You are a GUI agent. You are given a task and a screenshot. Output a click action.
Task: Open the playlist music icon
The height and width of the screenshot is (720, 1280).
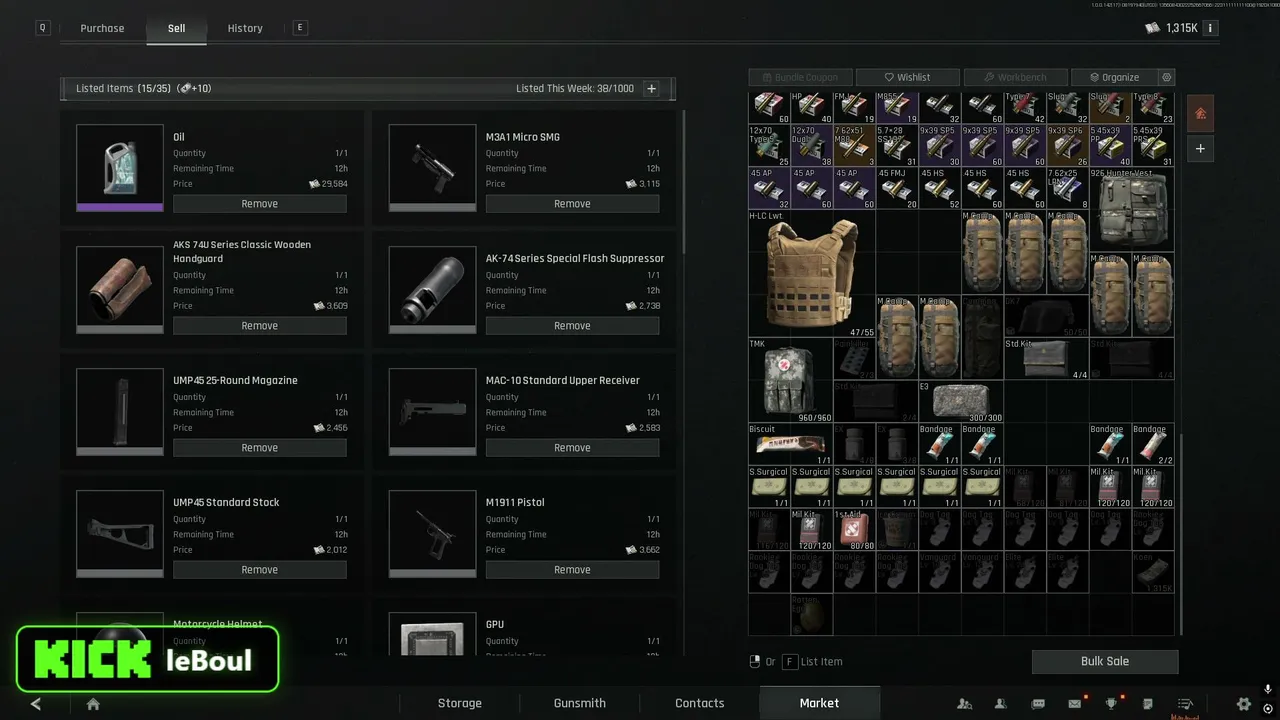pyautogui.click(x=1185, y=704)
